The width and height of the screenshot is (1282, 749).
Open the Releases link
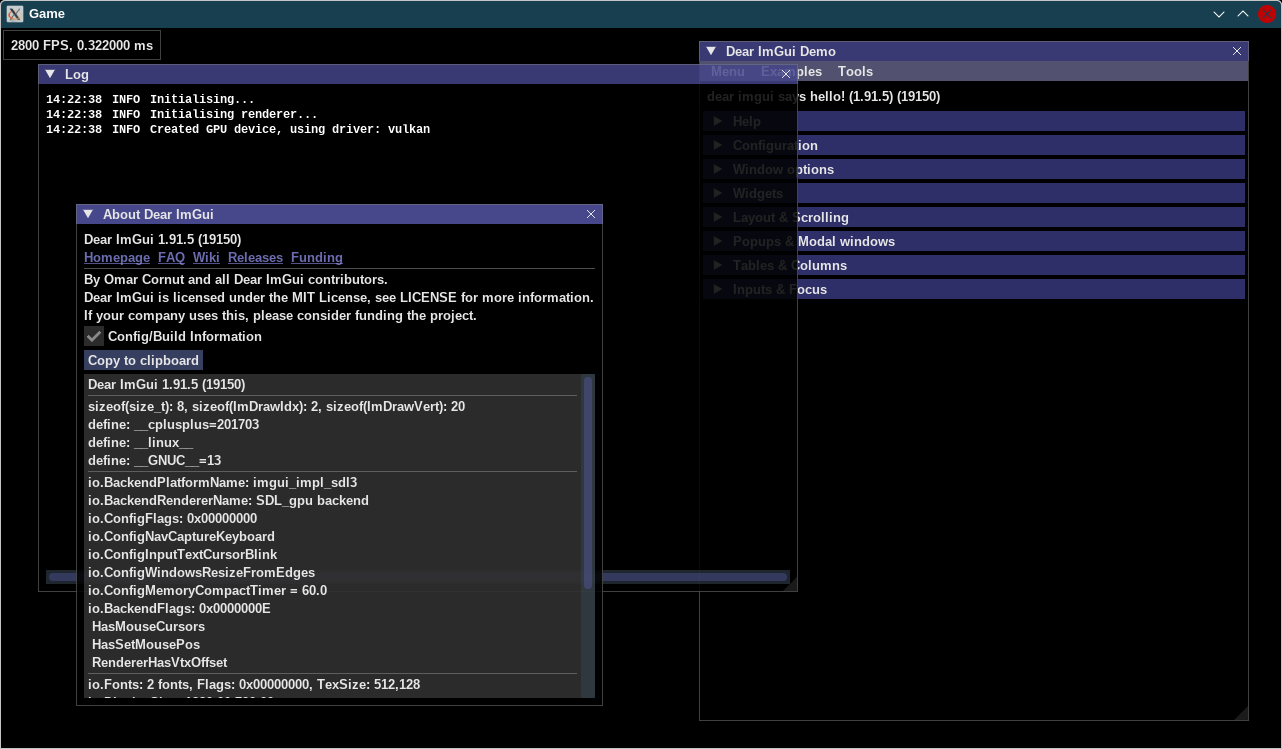(x=255, y=258)
